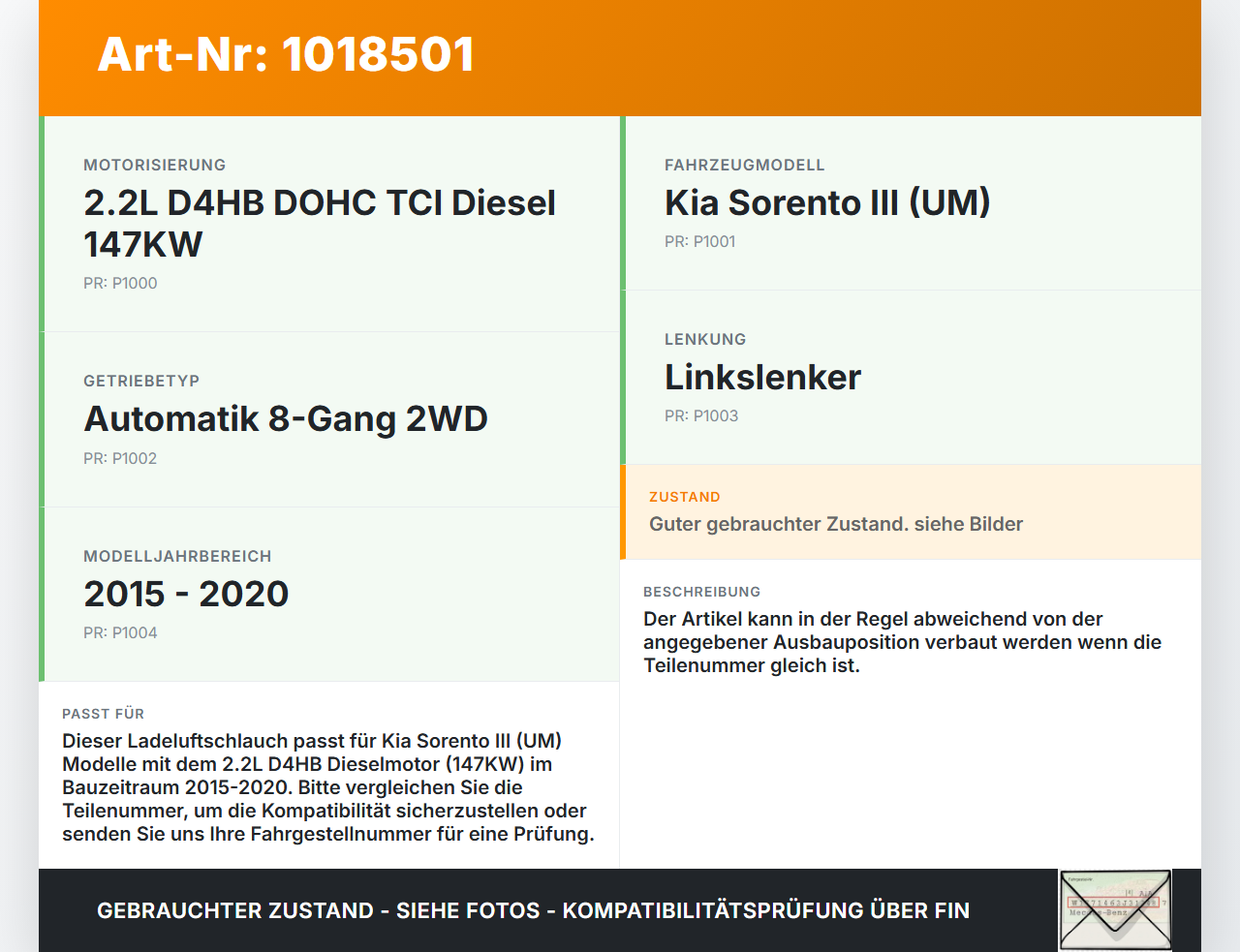Click the Fahrgestellnummer envelope icon
1240x952 pixels.
(x=1114, y=908)
